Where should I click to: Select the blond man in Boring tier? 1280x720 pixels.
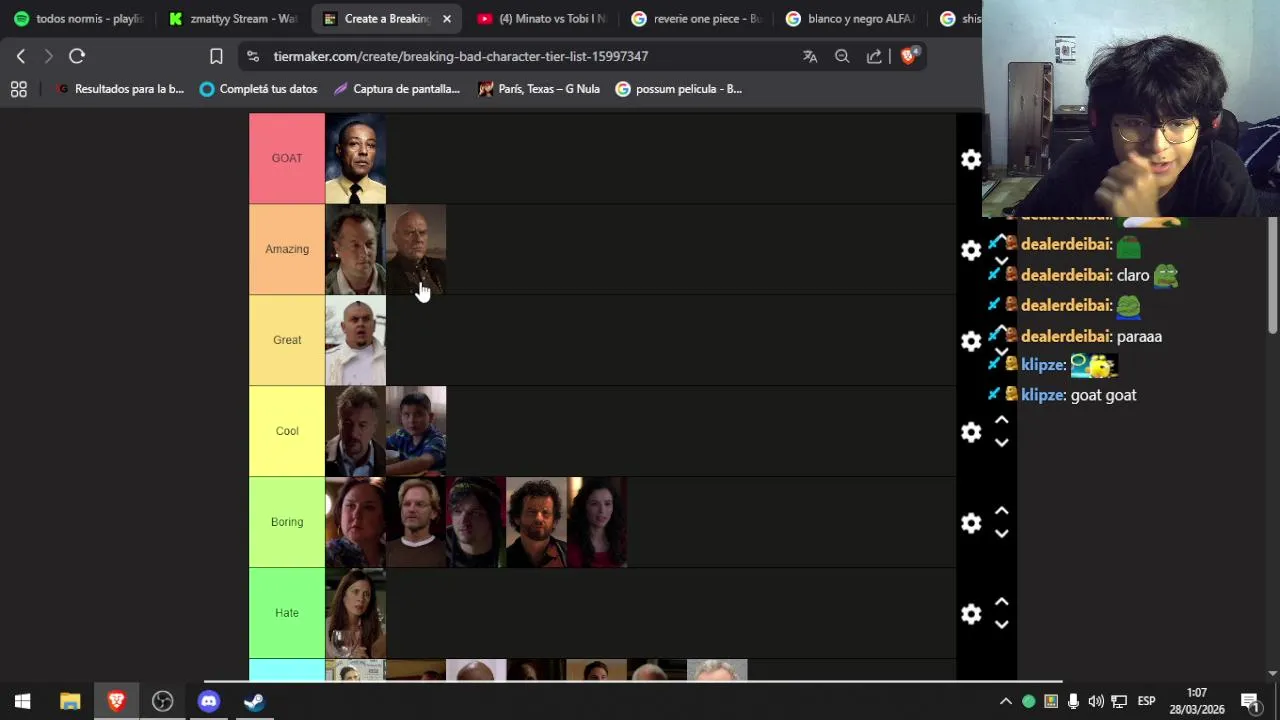(x=416, y=522)
